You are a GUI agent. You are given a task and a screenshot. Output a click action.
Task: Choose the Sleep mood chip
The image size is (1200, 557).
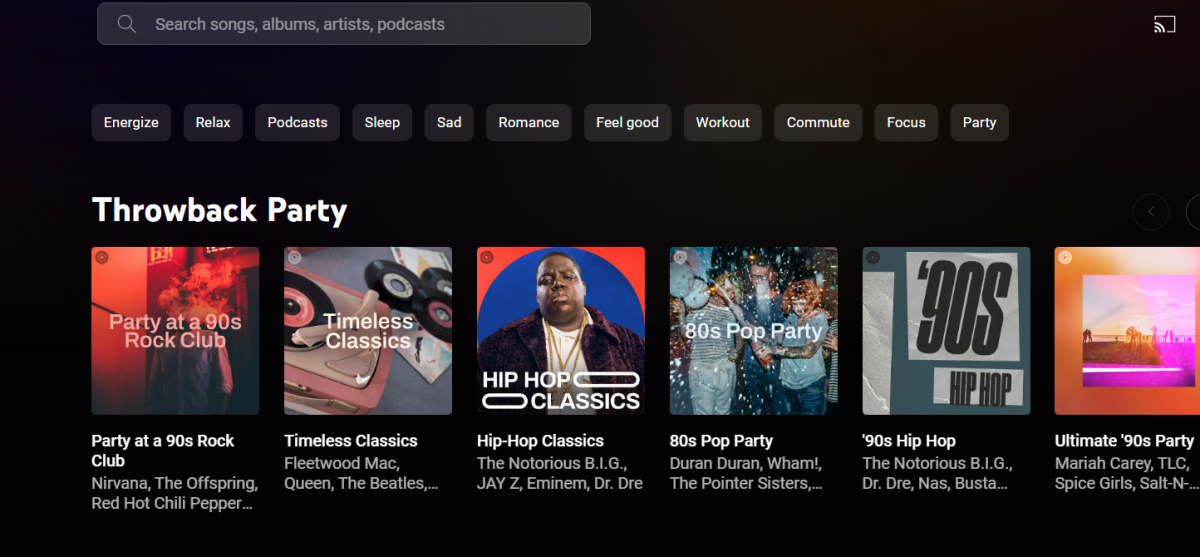point(382,122)
